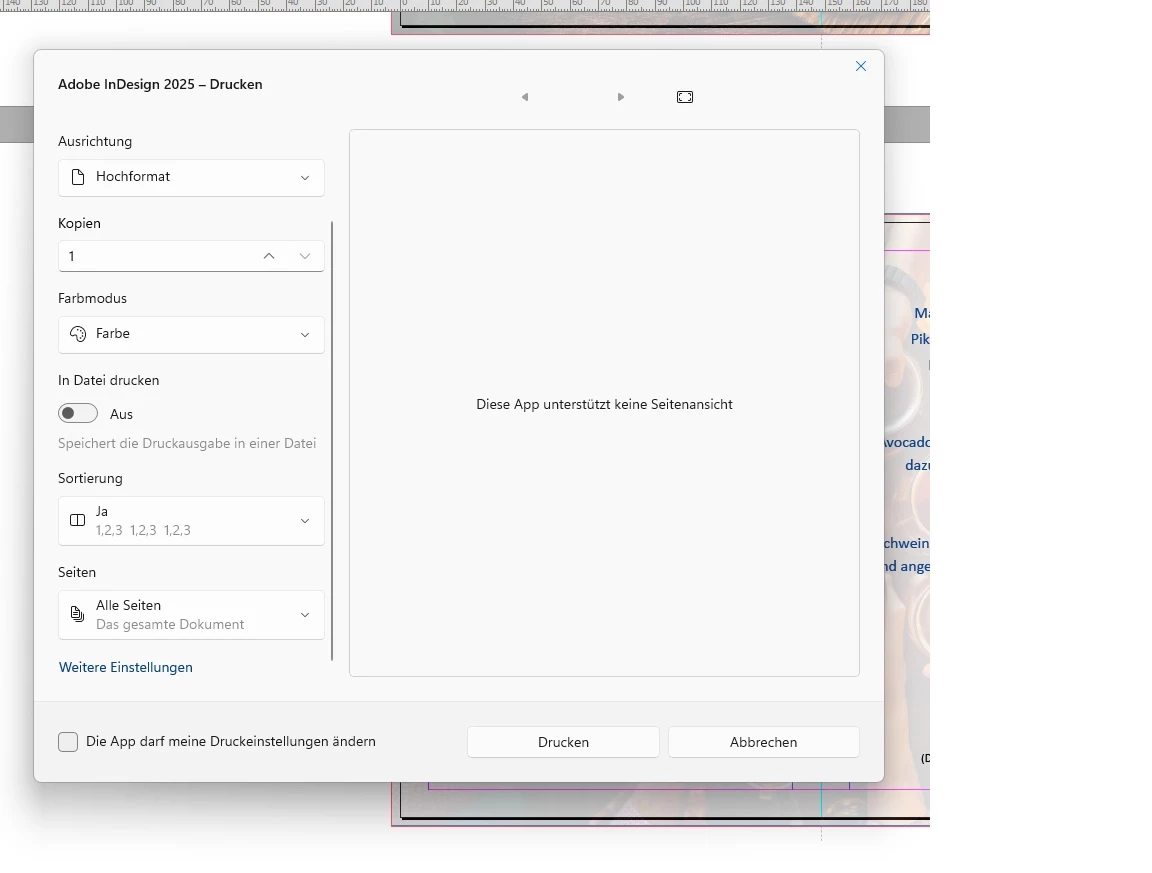Click the collation icon next to Ja

[x=77, y=520]
